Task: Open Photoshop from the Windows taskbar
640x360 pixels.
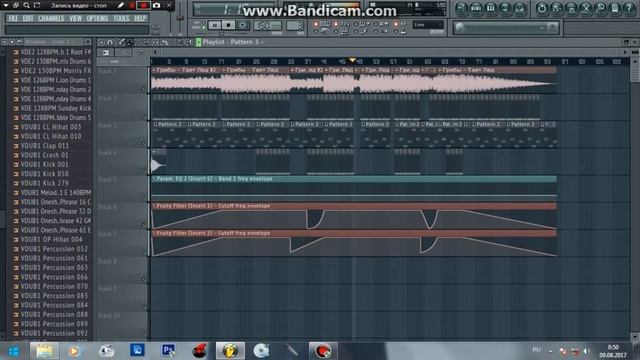Action: 168,351
